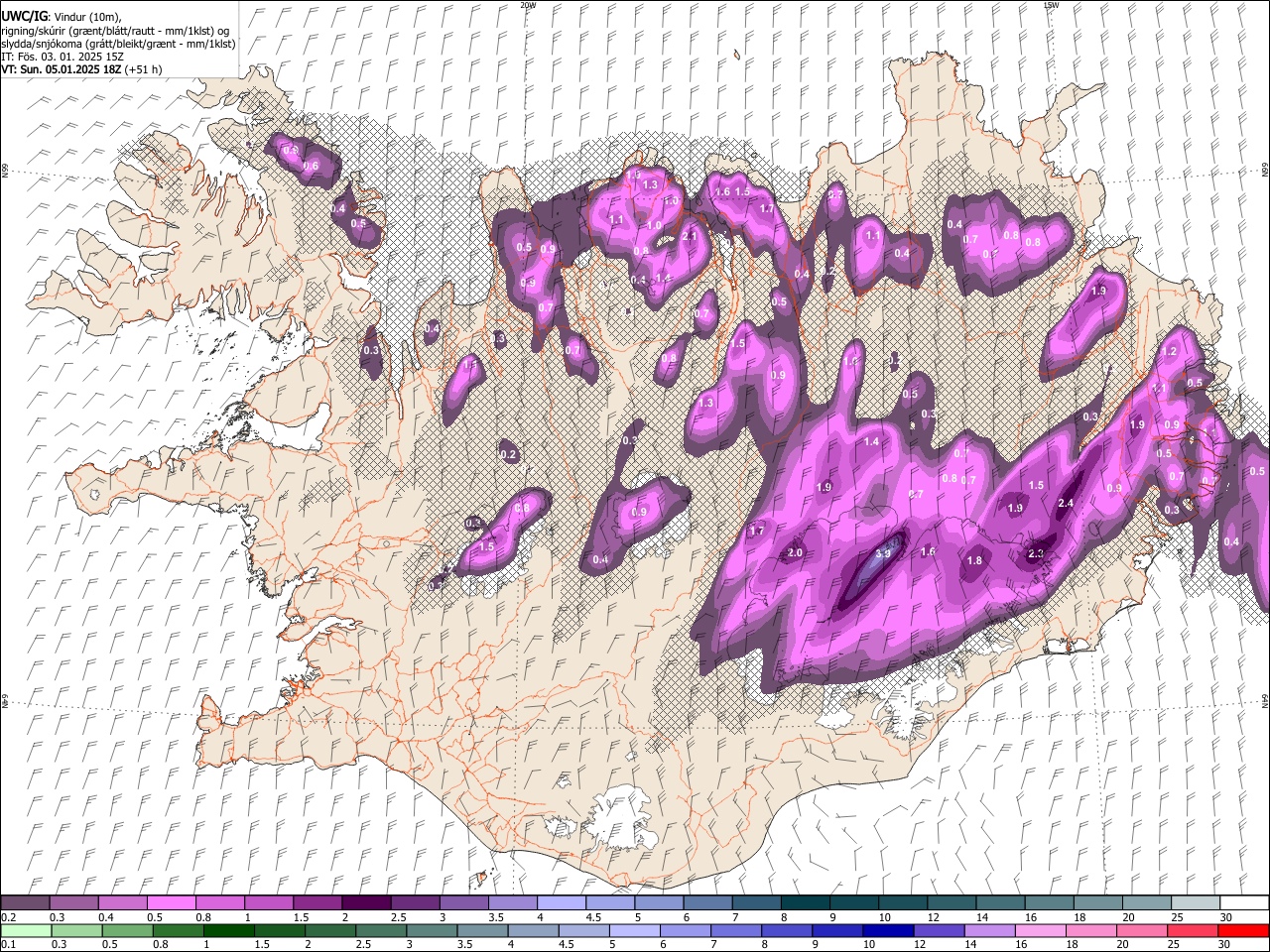This screenshot has width=1270, height=952.
Task: Click the pure red swatch at 30 in lower legend
Action: 1242,930
